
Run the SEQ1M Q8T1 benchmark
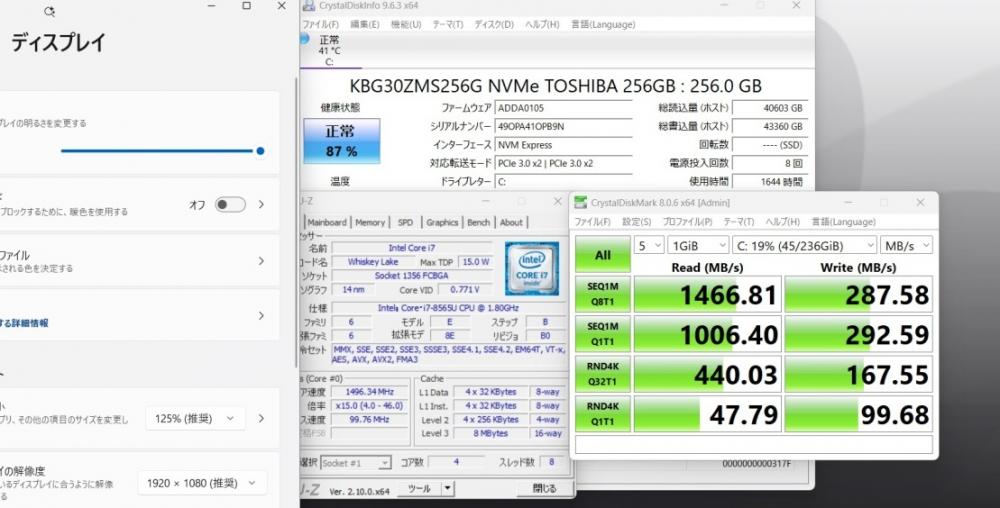coord(603,294)
